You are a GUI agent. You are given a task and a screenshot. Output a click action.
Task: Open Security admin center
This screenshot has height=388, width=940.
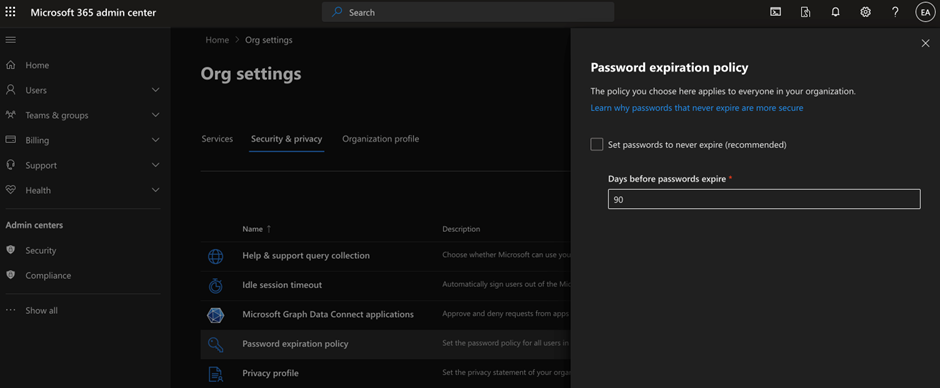point(41,250)
